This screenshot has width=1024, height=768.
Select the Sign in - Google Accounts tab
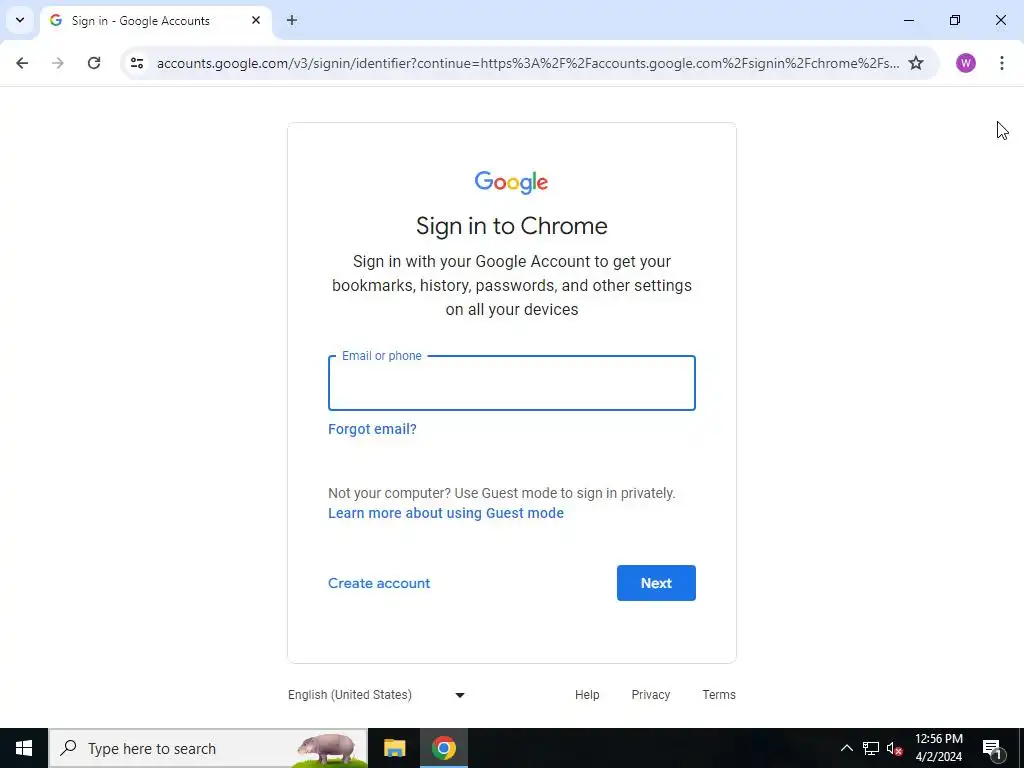(x=140, y=21)
